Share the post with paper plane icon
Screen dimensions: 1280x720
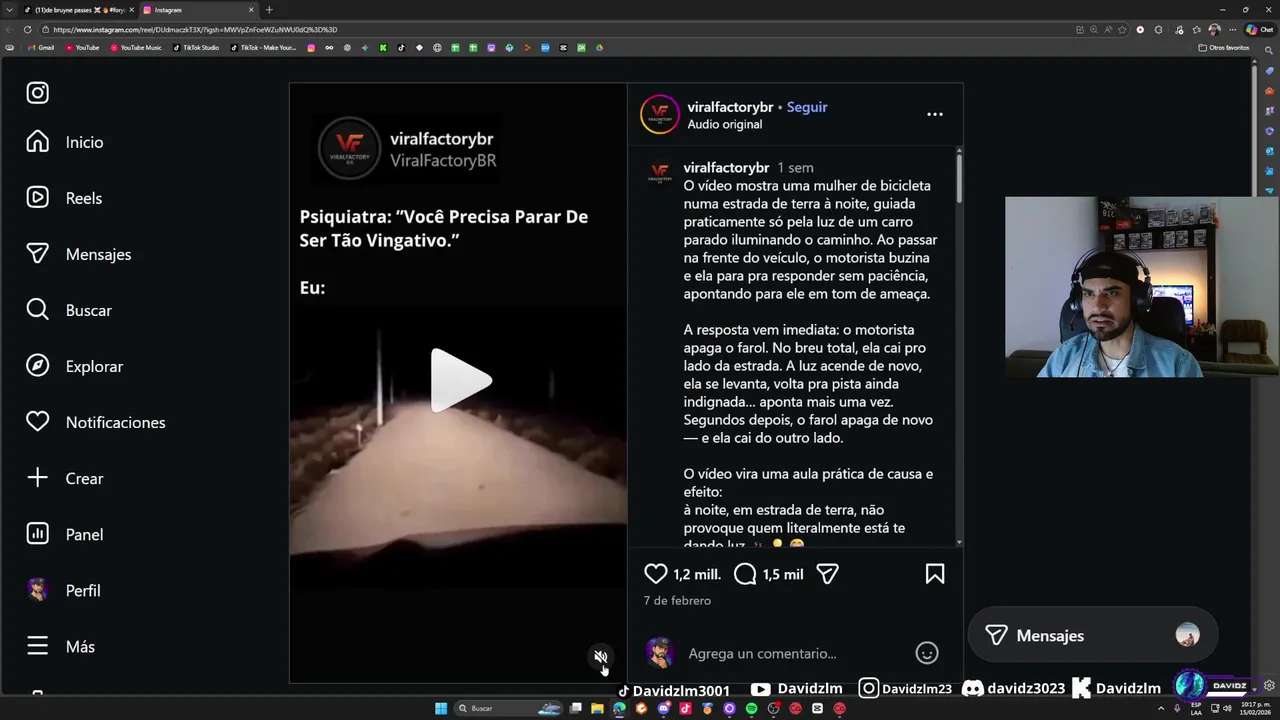(x=827, y=574)
